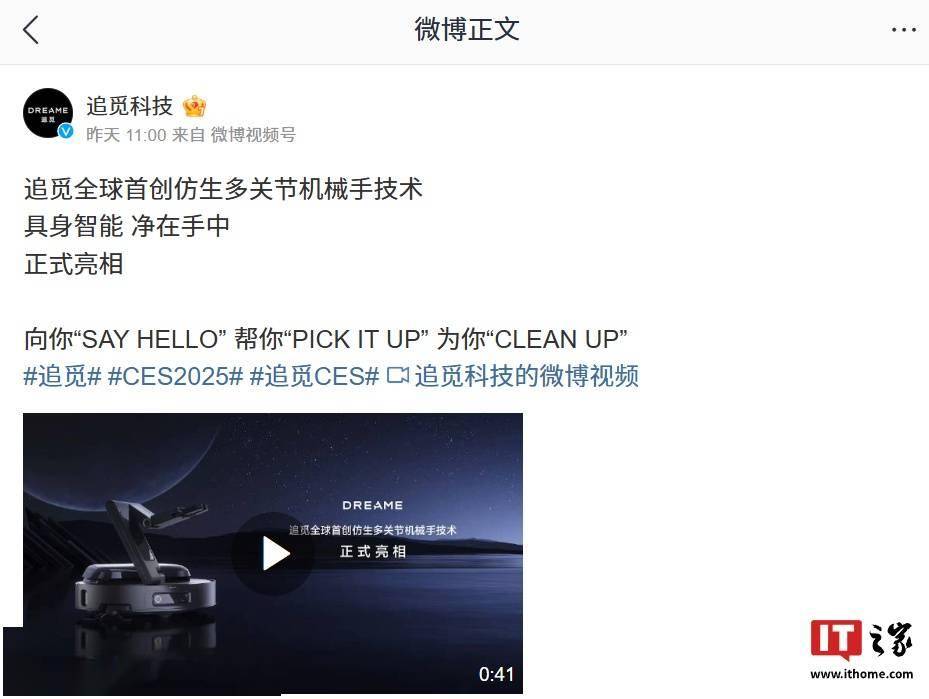Open the 追觅科技 account name
The height and width of the screenshot is (699, 929).
[130, 106]
